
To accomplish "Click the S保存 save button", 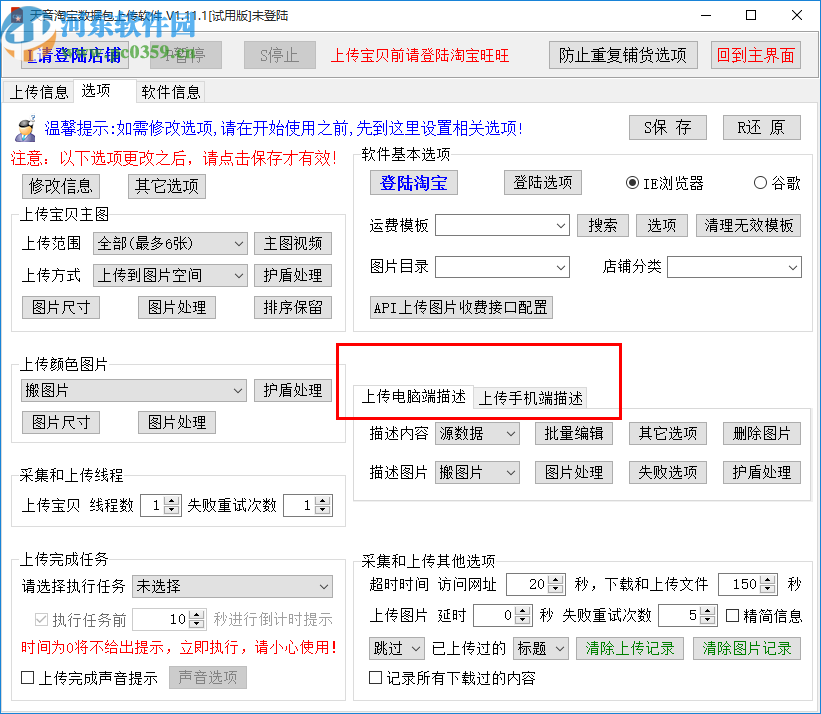I will pyautogui.click(x=666, y=127).
